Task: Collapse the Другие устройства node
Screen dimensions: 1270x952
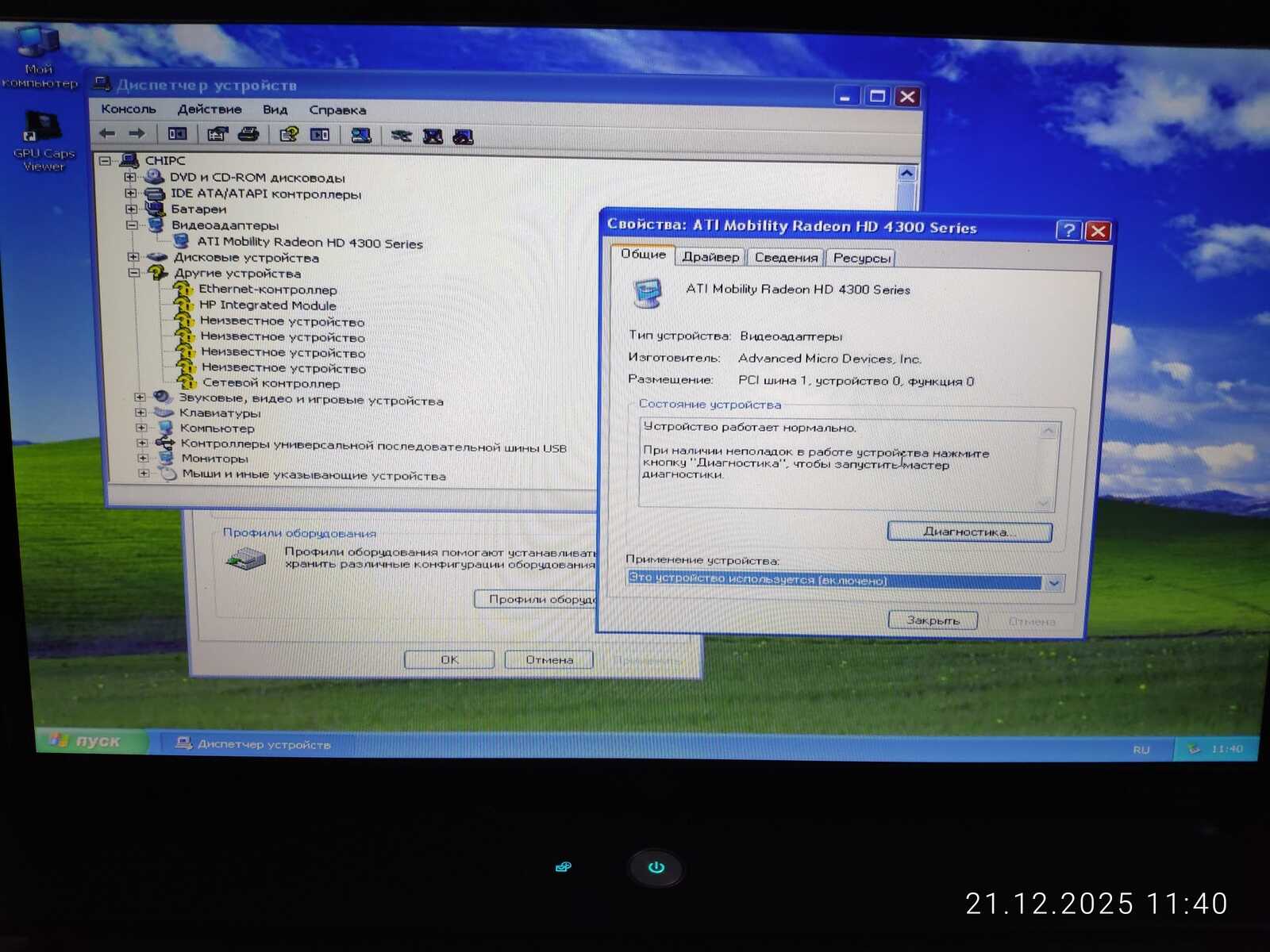Action: (x=134, y=273)
